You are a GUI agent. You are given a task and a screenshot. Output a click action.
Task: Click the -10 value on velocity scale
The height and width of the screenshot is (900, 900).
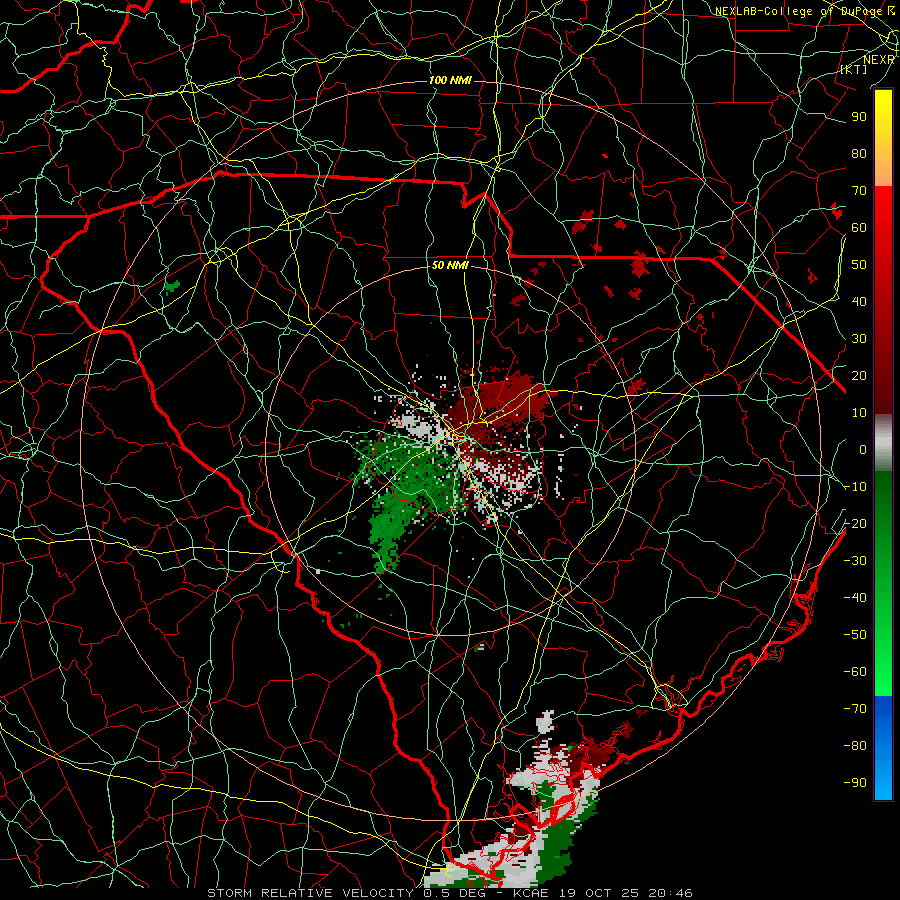[x=855, y=487]
